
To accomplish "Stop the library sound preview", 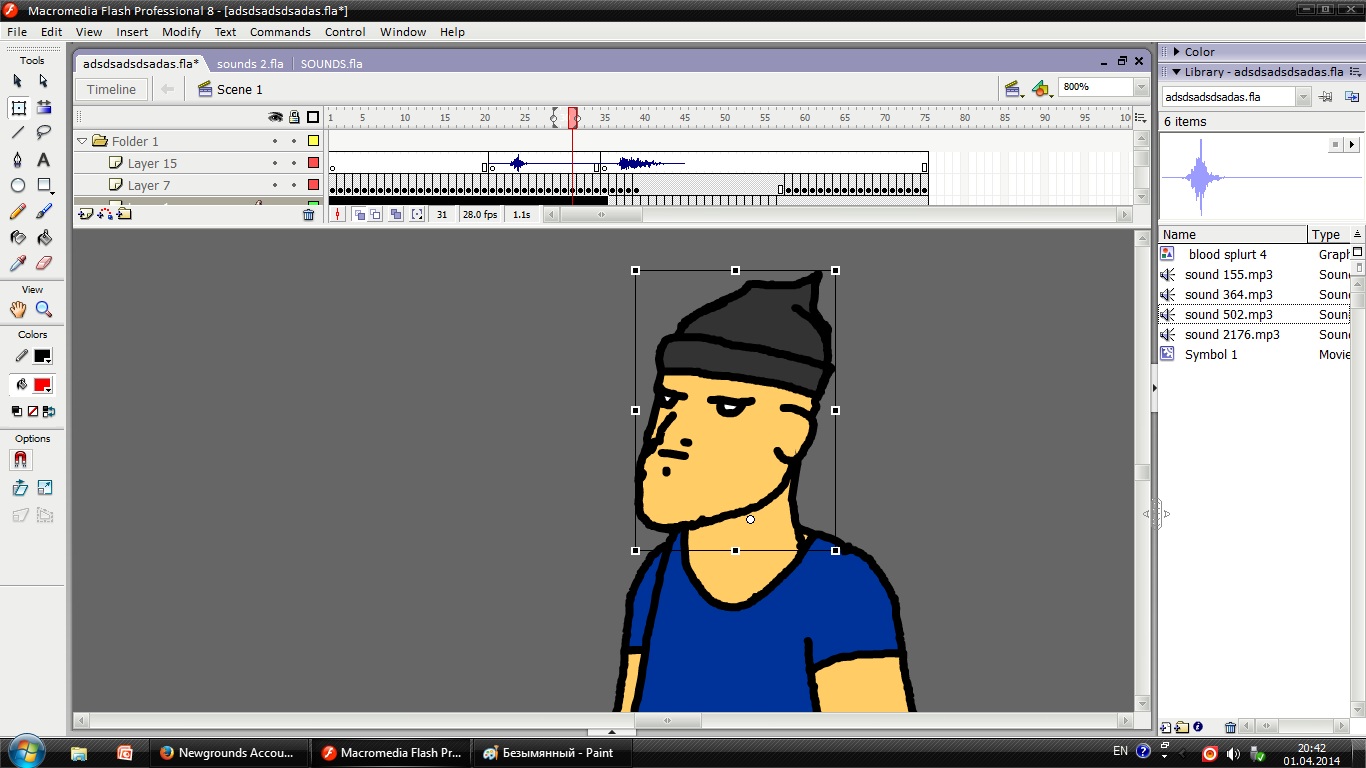I will [x=1335, y=145].
